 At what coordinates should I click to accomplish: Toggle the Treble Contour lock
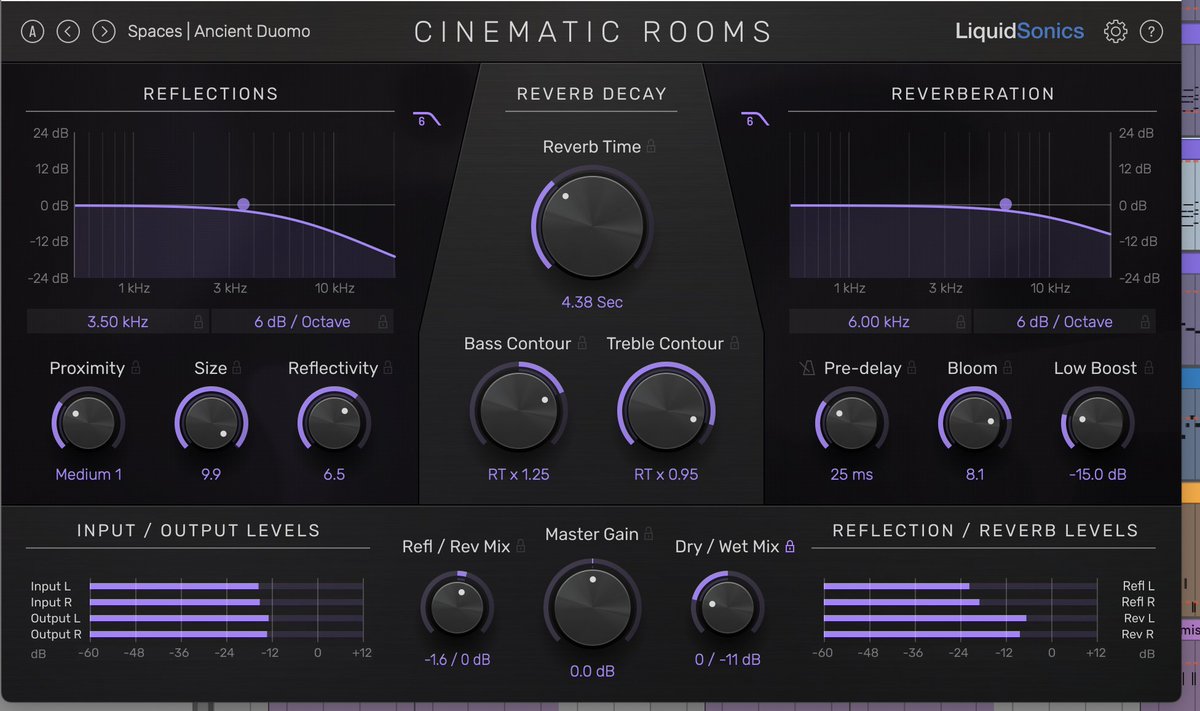(735, 343)
